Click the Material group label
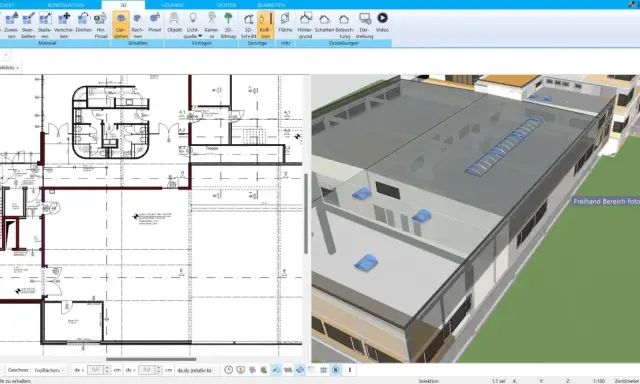The image size is (640, 384). (x=47, y=43)
